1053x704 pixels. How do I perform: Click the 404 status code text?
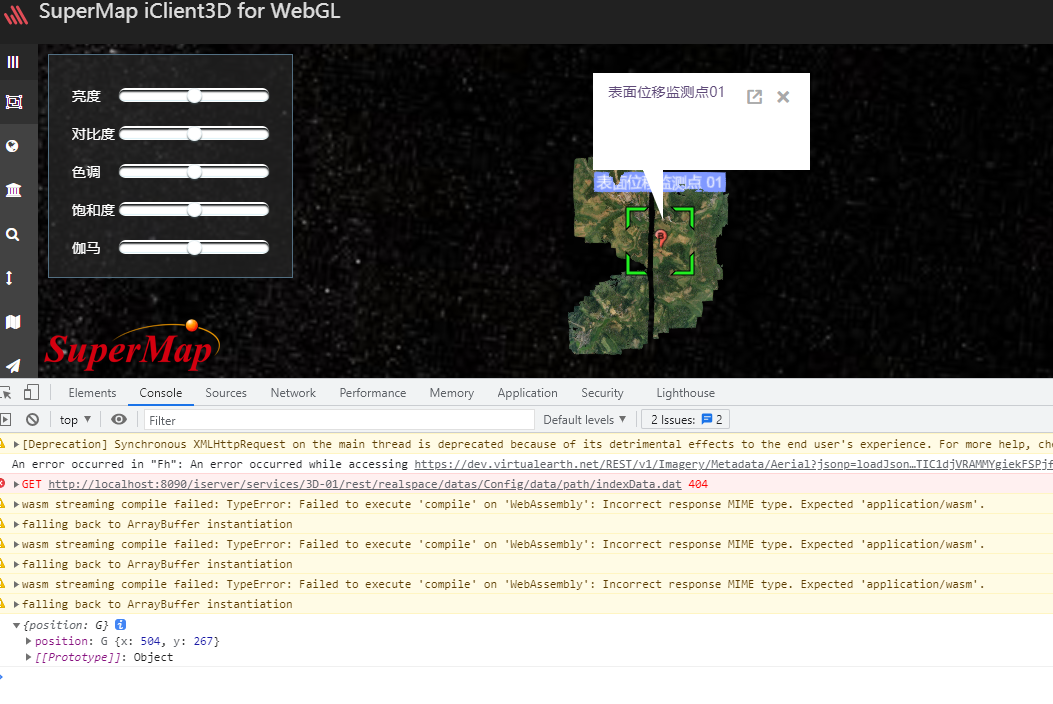(x=698, y=484)
